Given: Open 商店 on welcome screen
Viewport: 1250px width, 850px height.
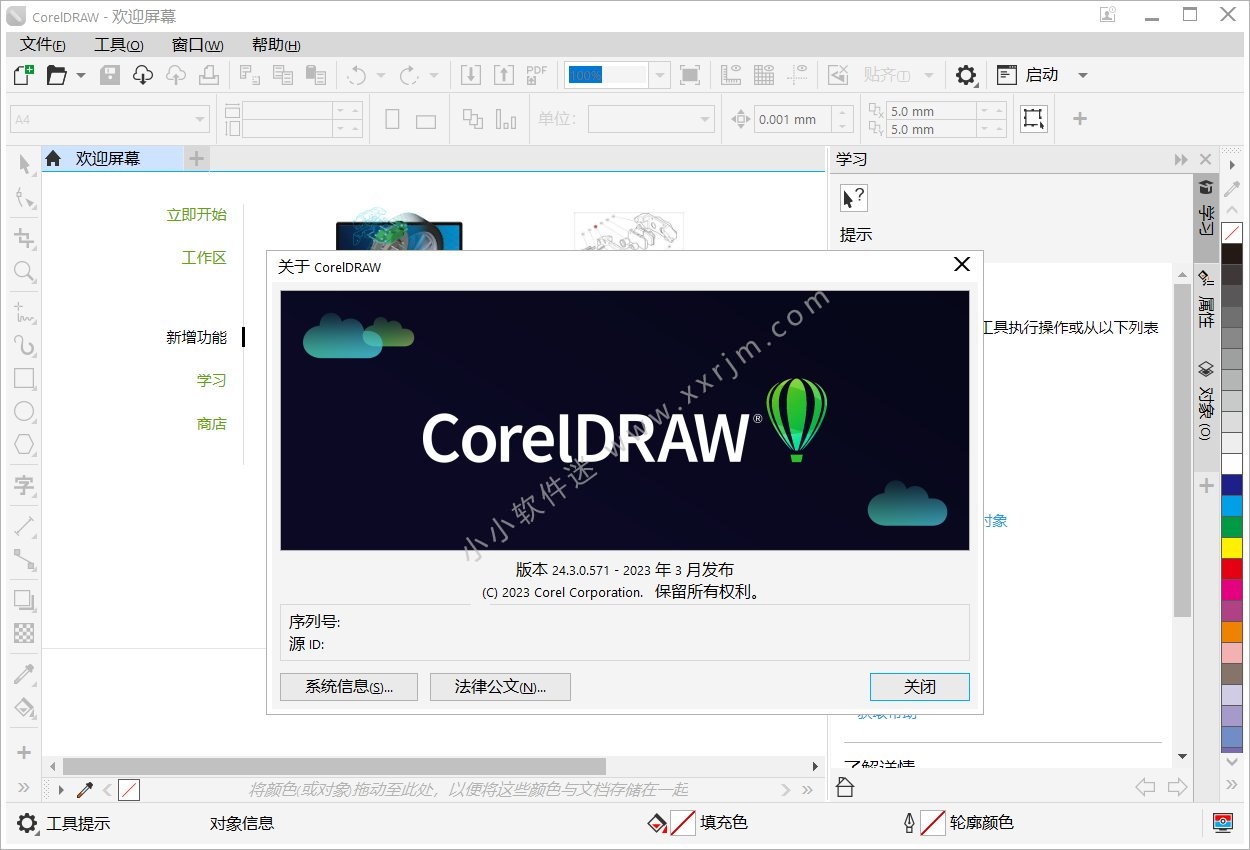Looking at the screenshot, I should (x=212, y=424).
